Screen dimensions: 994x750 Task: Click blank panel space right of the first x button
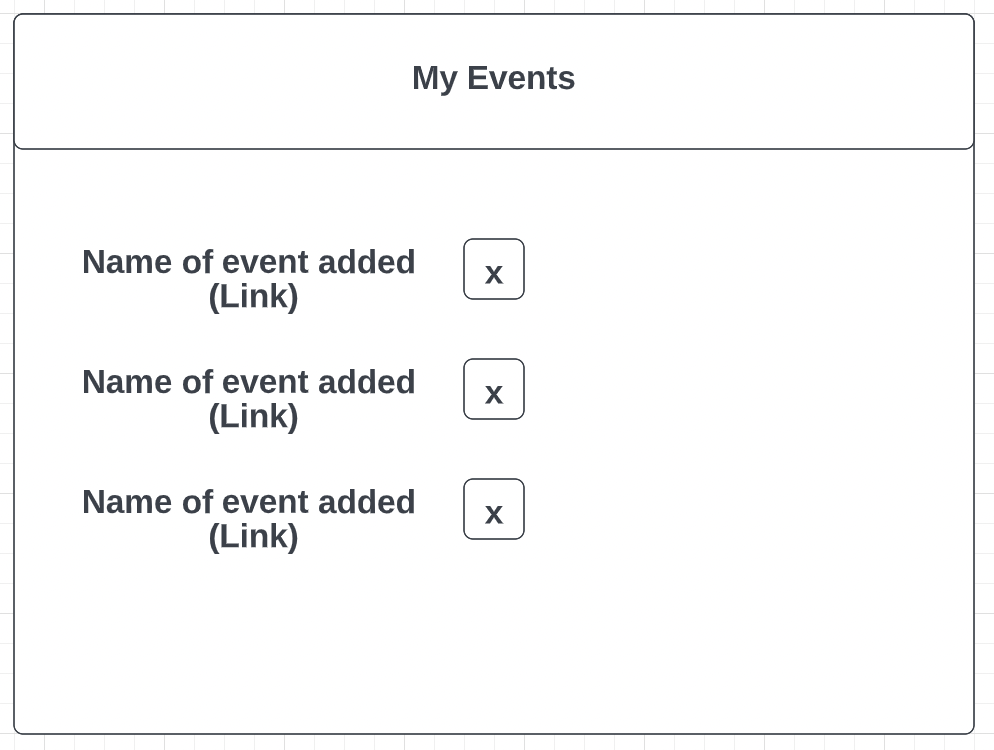[748, 269]
